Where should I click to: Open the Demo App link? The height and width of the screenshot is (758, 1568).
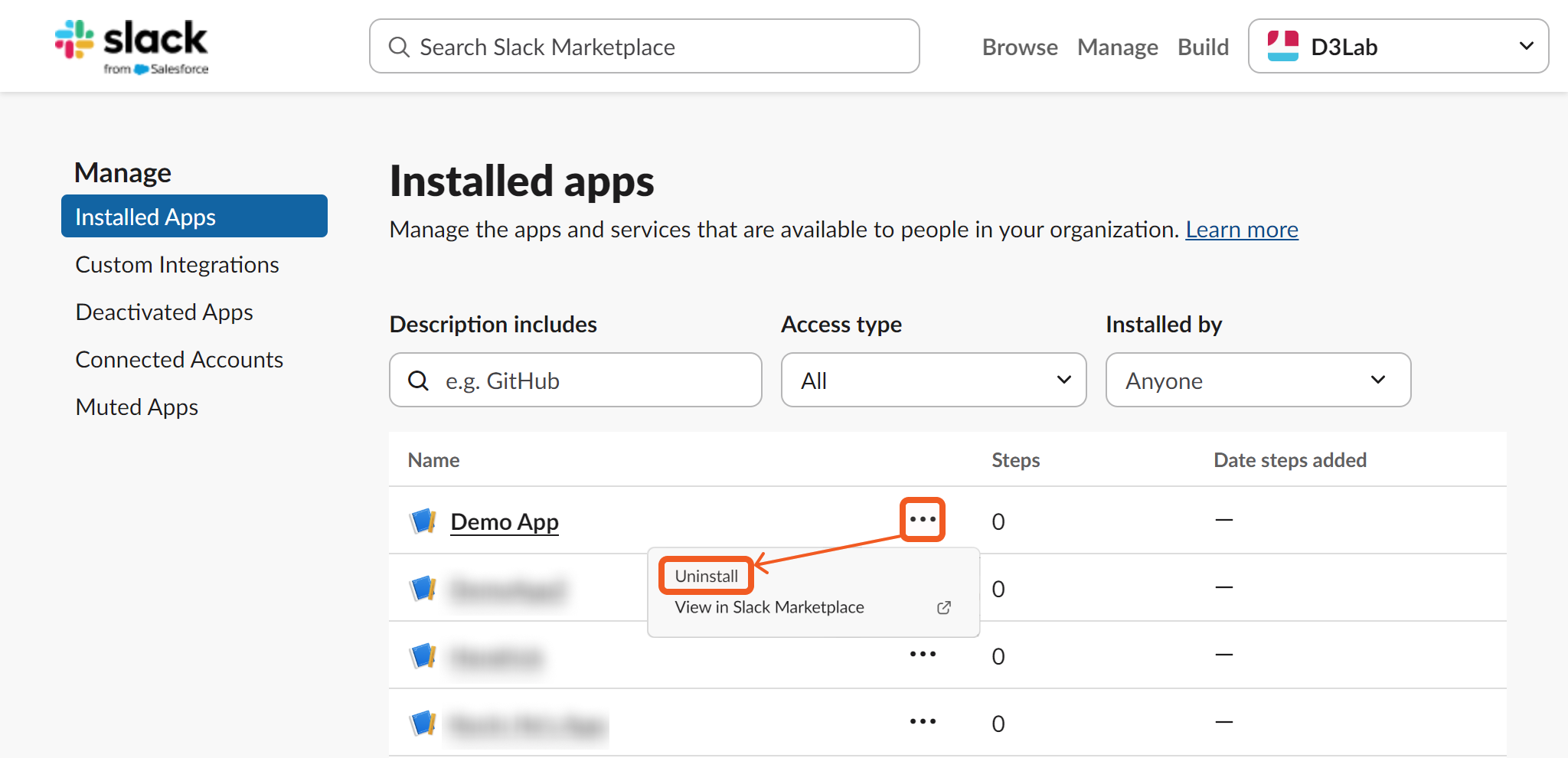pos(505,521)
